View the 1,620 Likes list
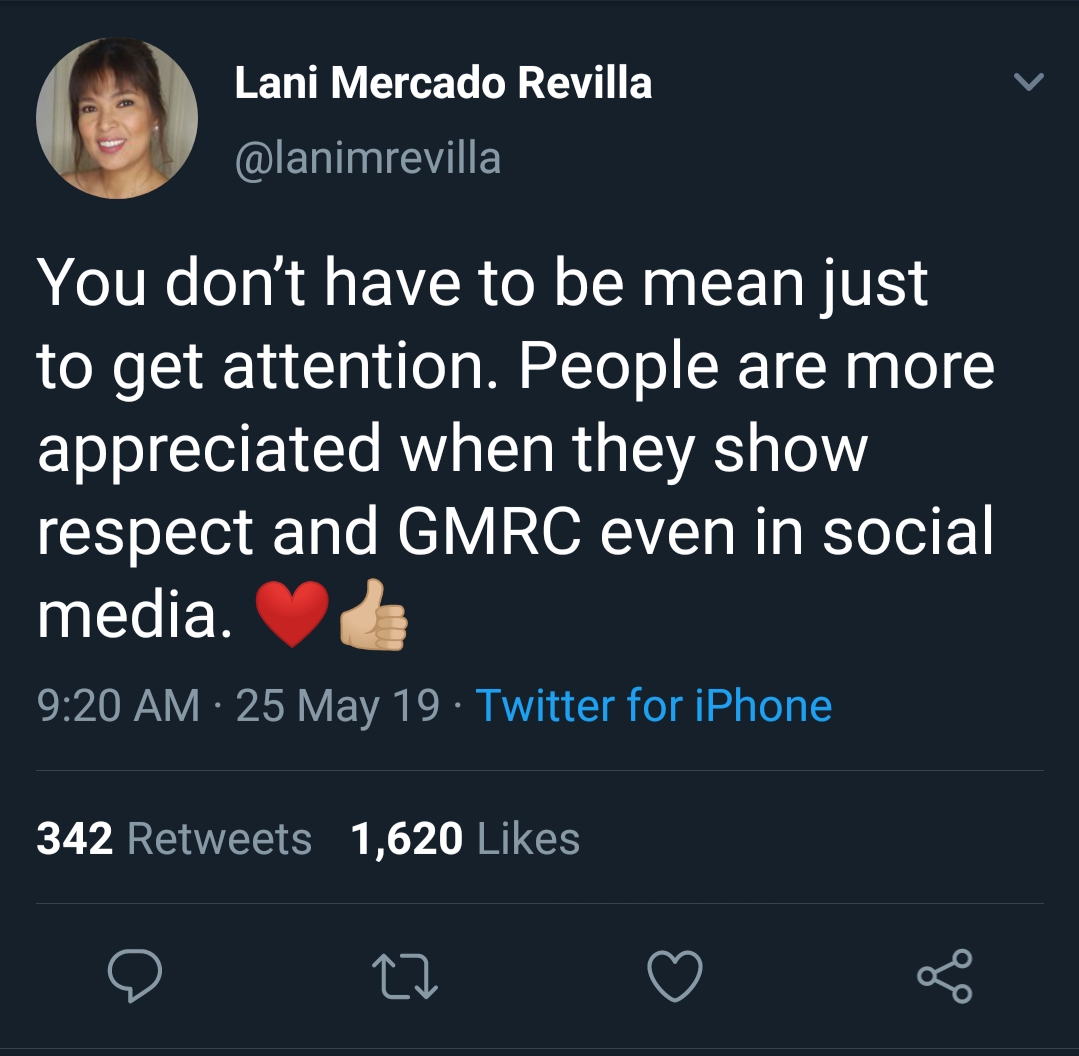The height and width of the screenshot is (1056, 1079). [465, 838]
